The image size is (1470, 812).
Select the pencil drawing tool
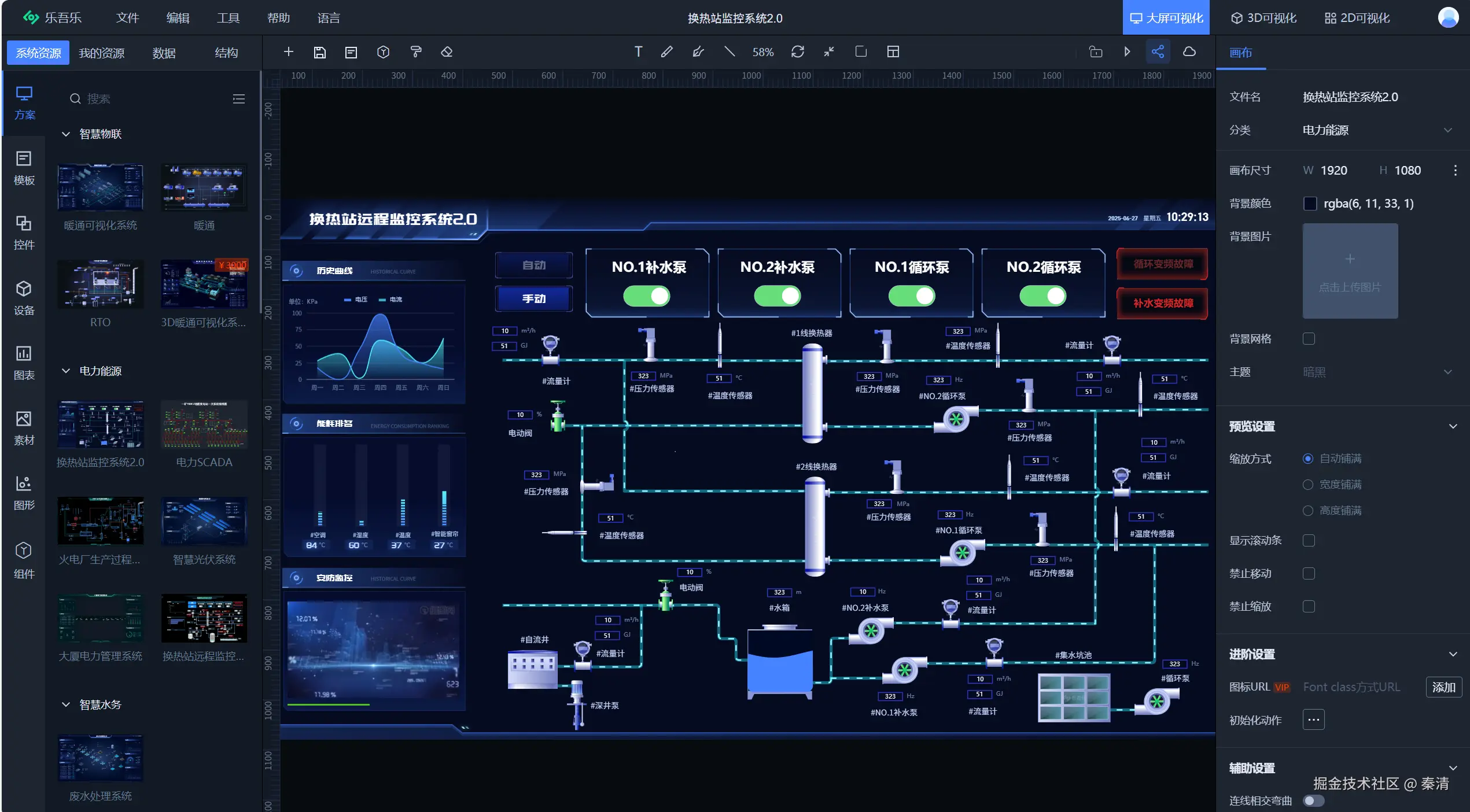666,52
